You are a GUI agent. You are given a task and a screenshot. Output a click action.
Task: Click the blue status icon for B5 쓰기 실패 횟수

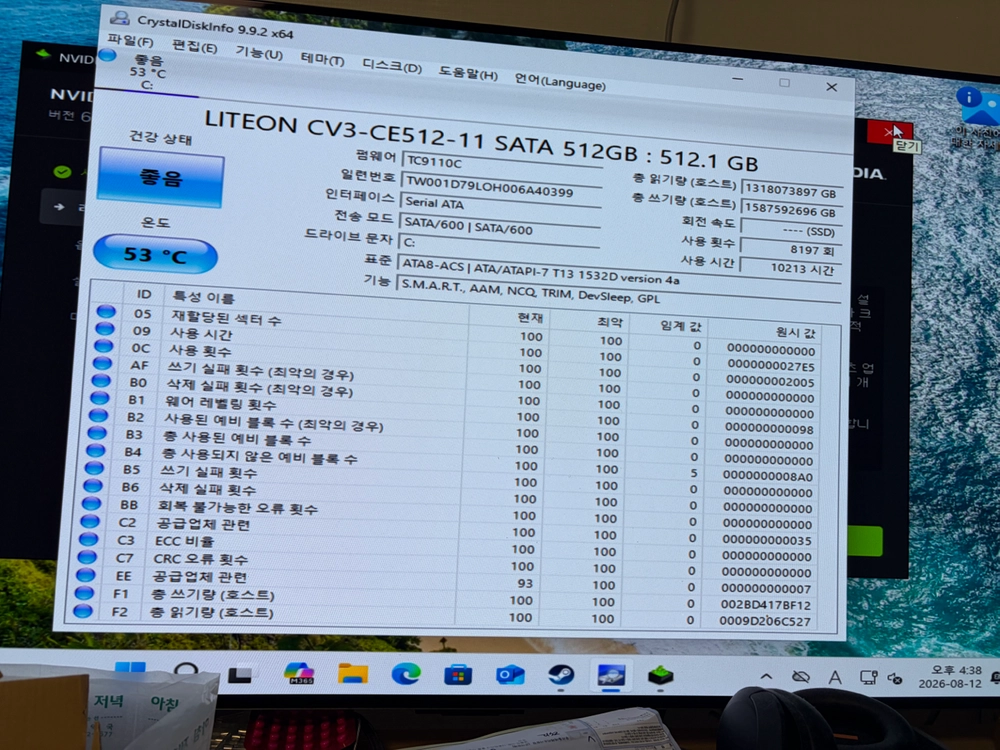(x=94, y=467)
